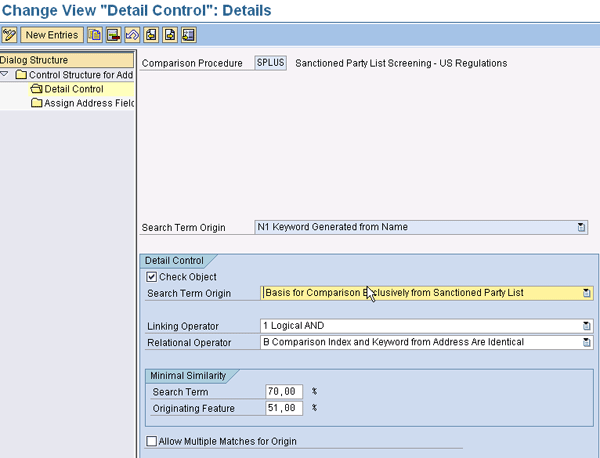Click the Delete entry toolbar icon
600x458 pixels.
coord(113,35)
